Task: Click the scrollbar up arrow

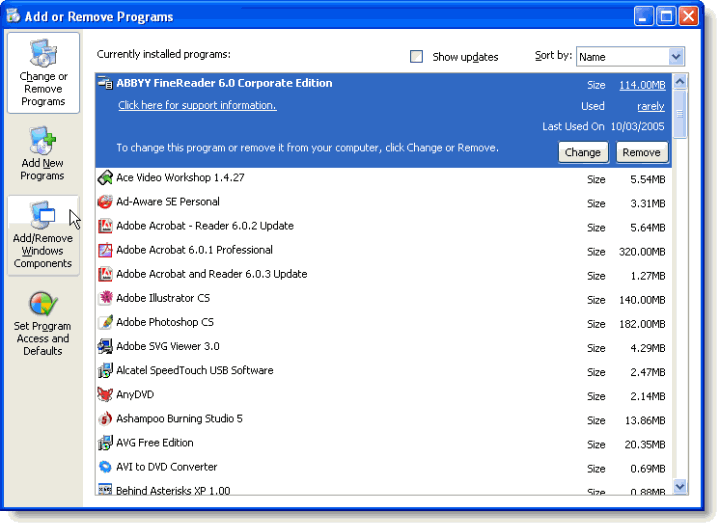Action: click(x=680, y=82)
